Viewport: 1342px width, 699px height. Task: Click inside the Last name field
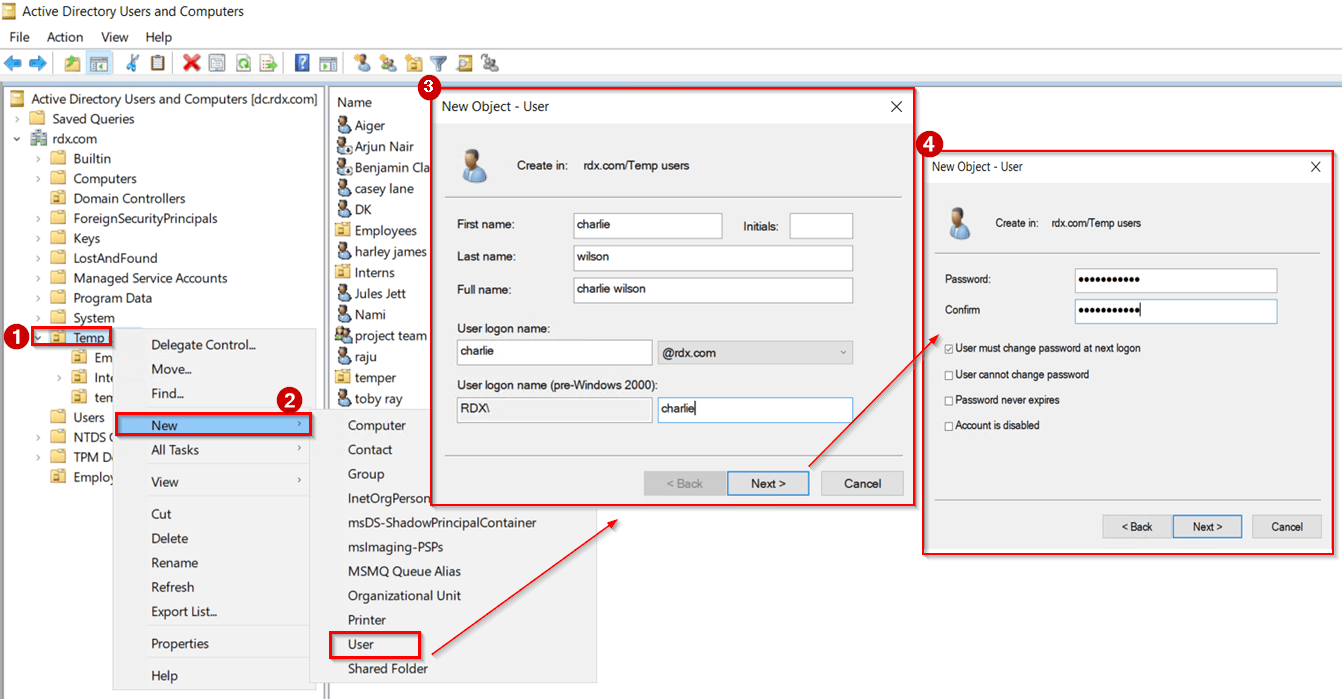point(711,257)
